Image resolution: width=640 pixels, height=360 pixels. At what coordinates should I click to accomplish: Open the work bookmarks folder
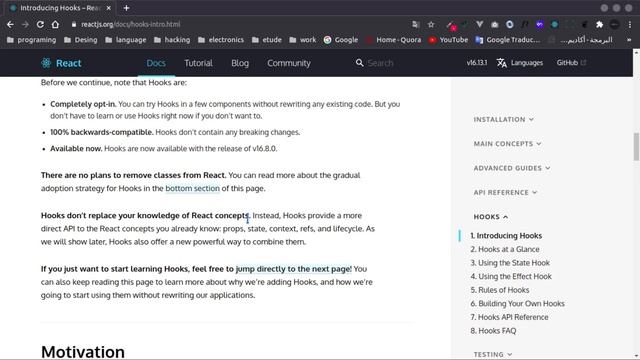tap(303, 40)
